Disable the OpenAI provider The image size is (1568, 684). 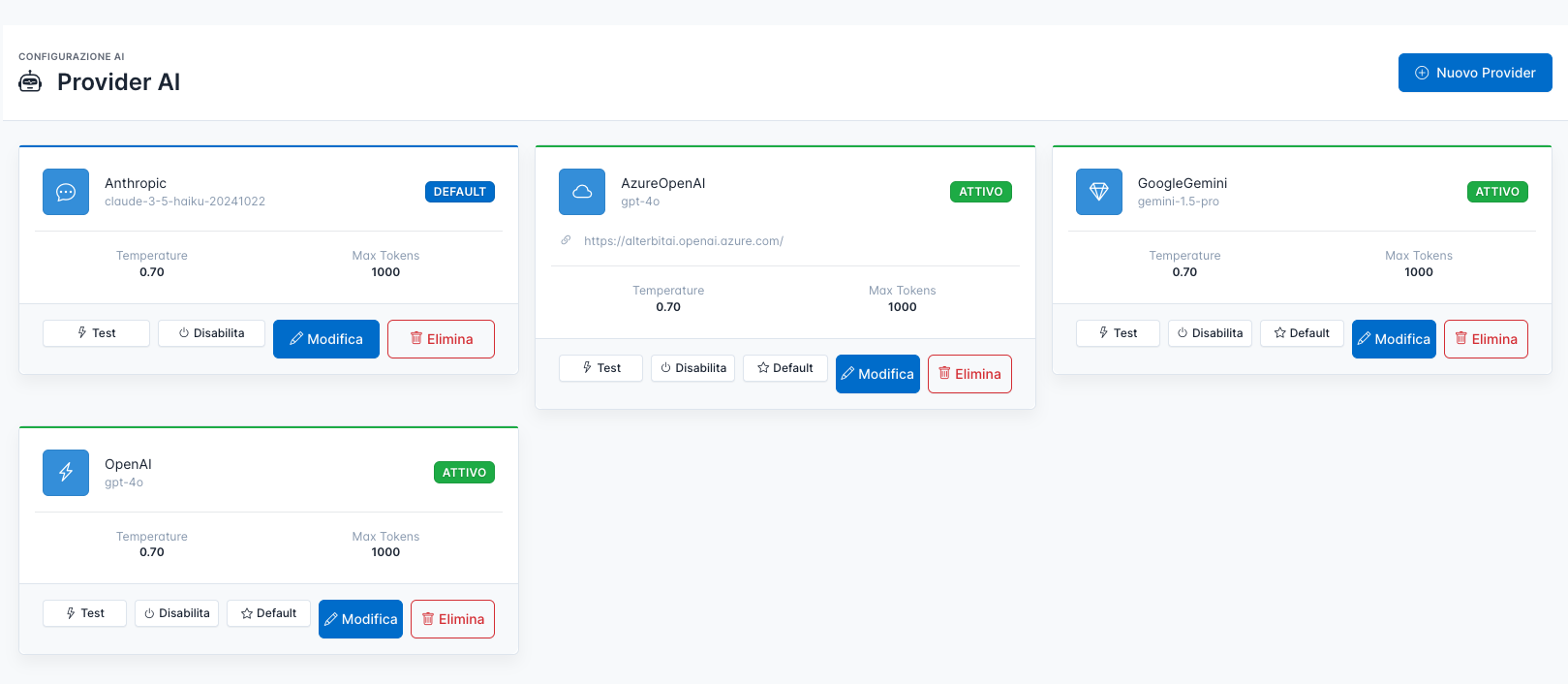[176, 613]
